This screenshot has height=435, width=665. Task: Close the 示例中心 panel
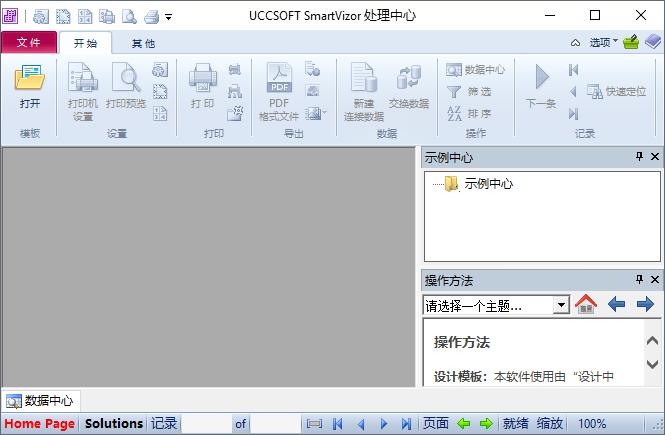655,156
